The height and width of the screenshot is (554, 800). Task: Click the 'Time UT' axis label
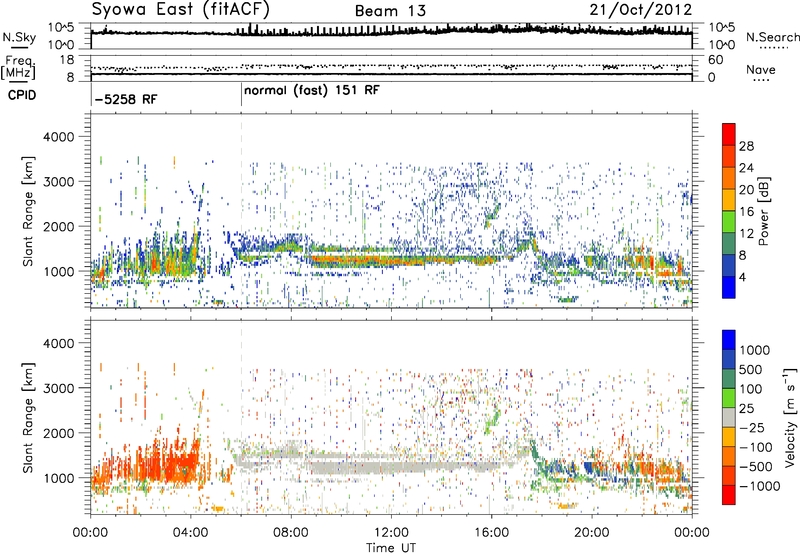tap(391, 548)
